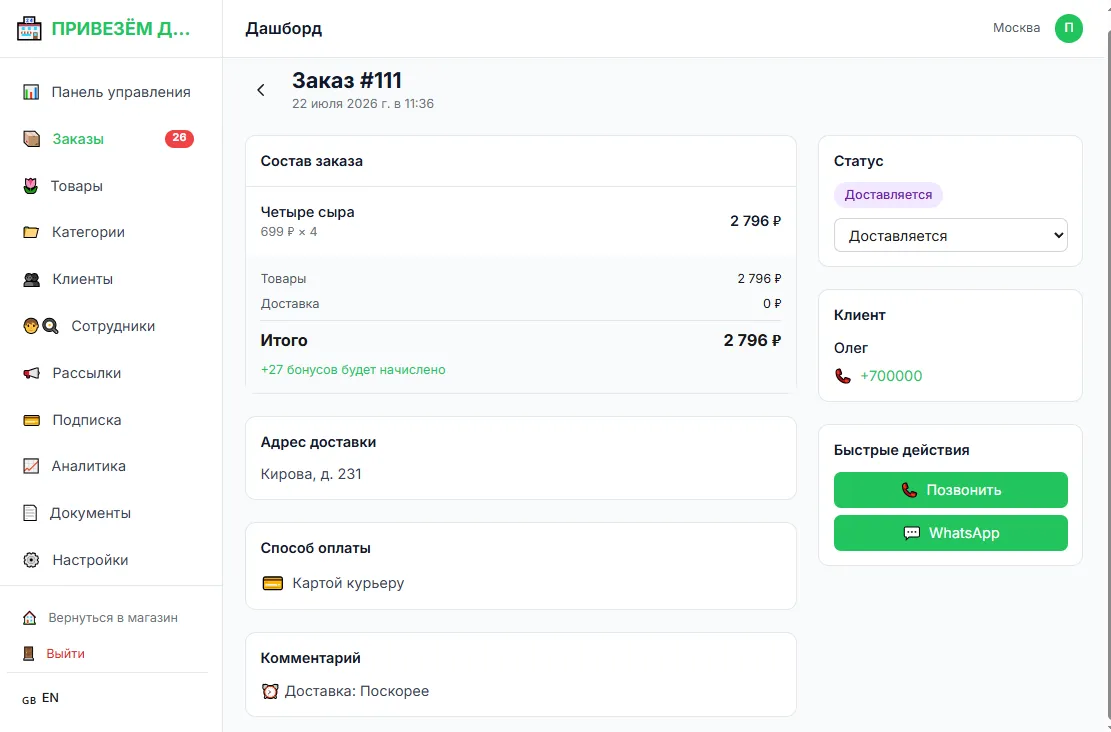1111x732 pixels.
Task: Click the Дашборд header title
Action: 283,28
